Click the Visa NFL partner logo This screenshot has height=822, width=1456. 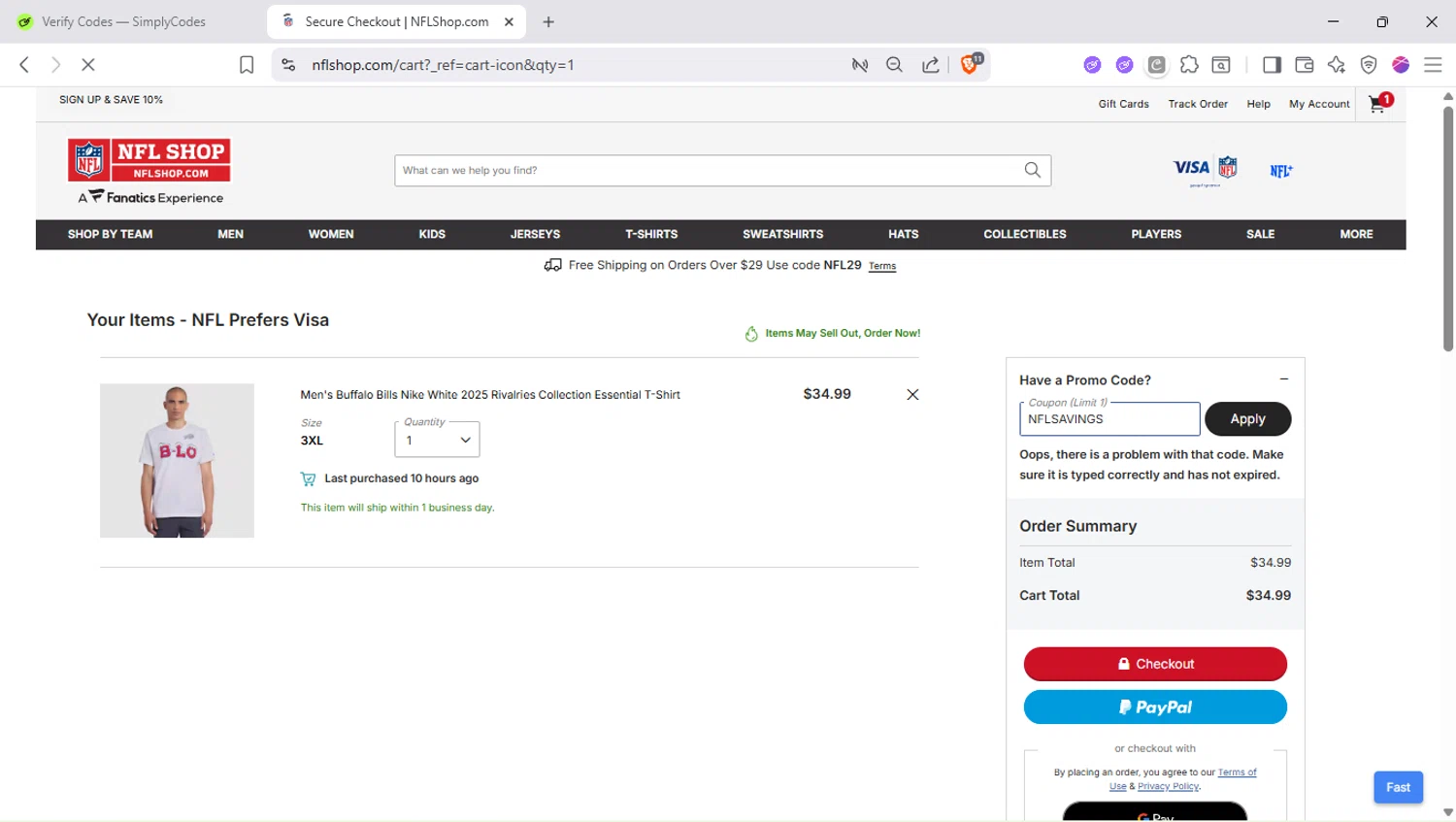1205,170
